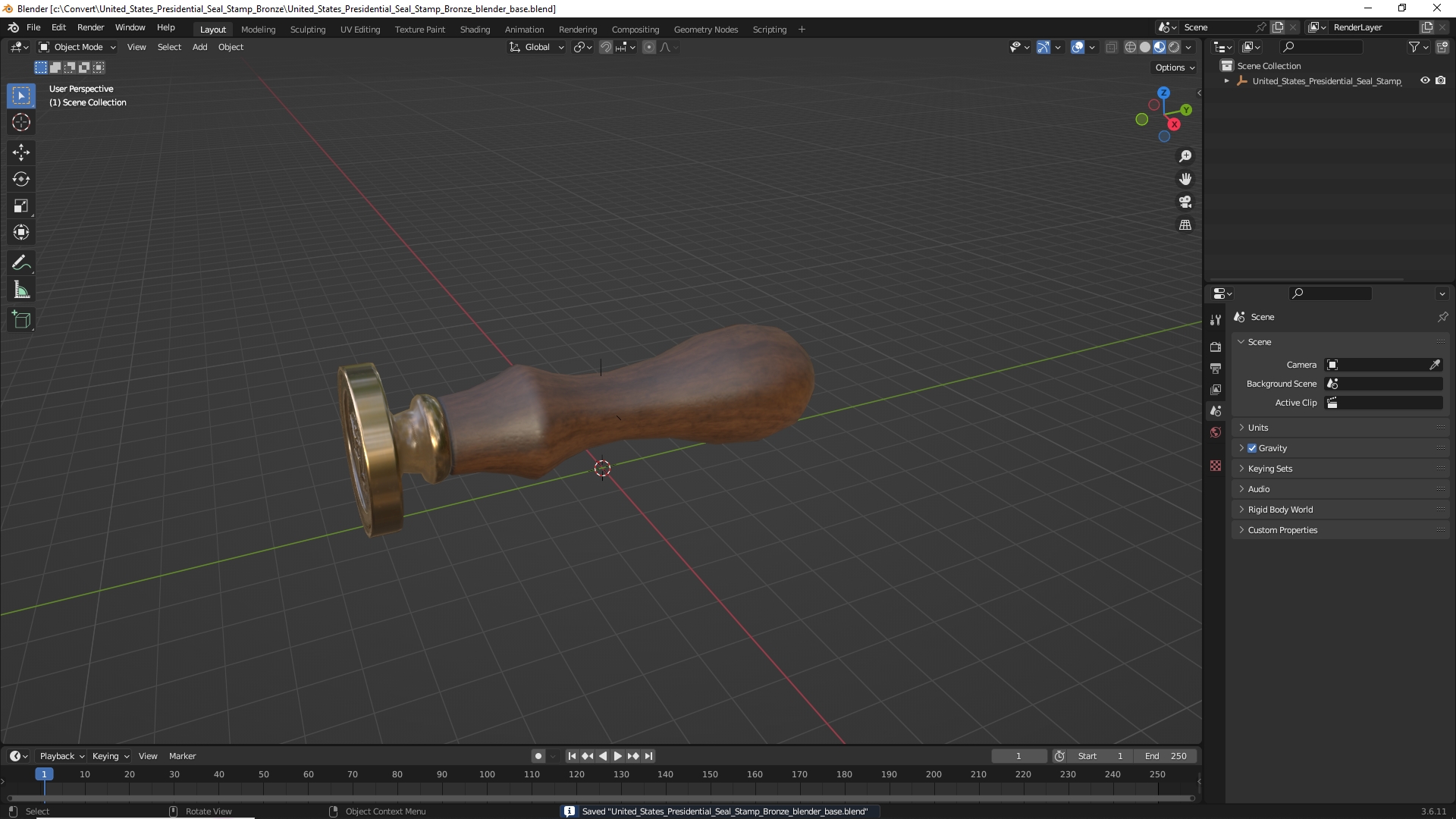Toggle viewport overlays
The width and height of the screenshot is (1456, 819).
[1078, 47]
